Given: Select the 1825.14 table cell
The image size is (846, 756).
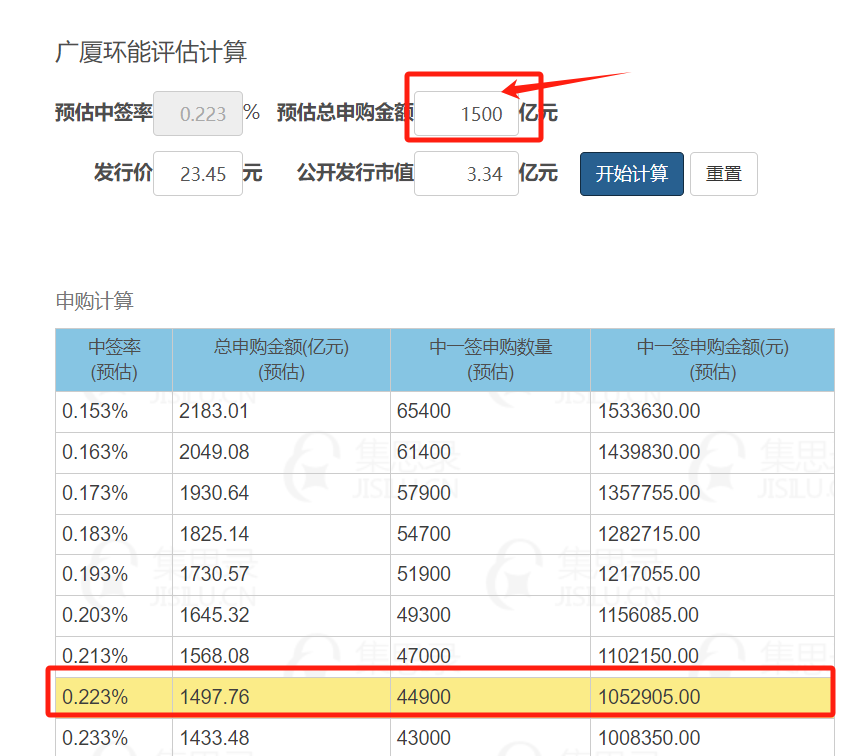Looking at the screenshot, I should [281, 534].
